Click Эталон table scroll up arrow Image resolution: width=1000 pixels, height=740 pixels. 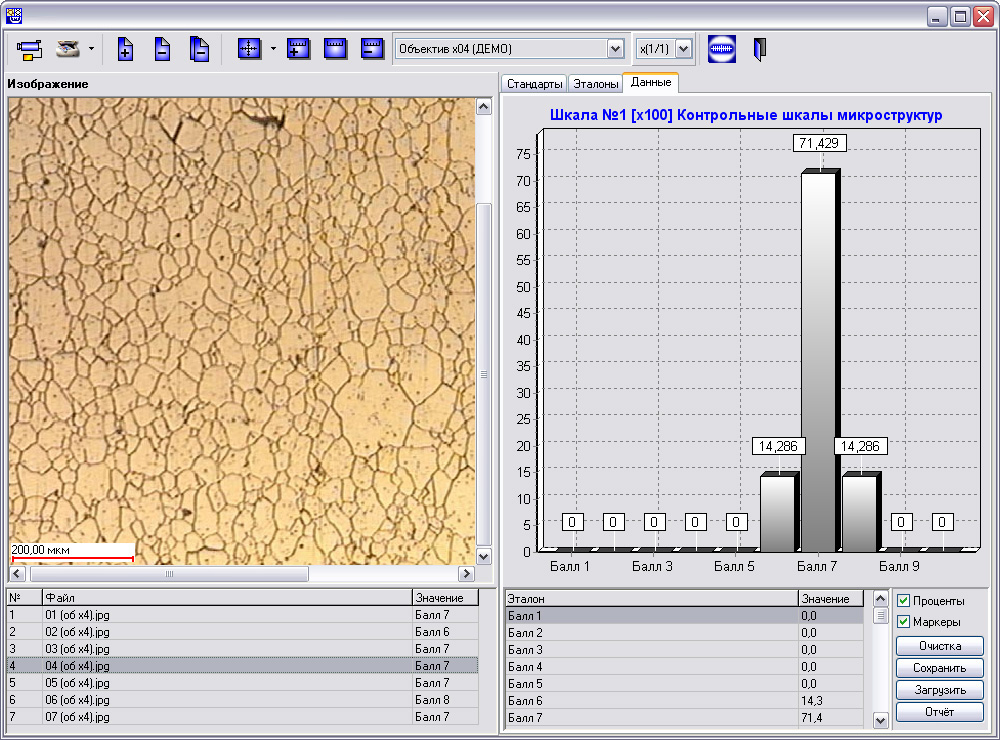click(x=880, y=599)
